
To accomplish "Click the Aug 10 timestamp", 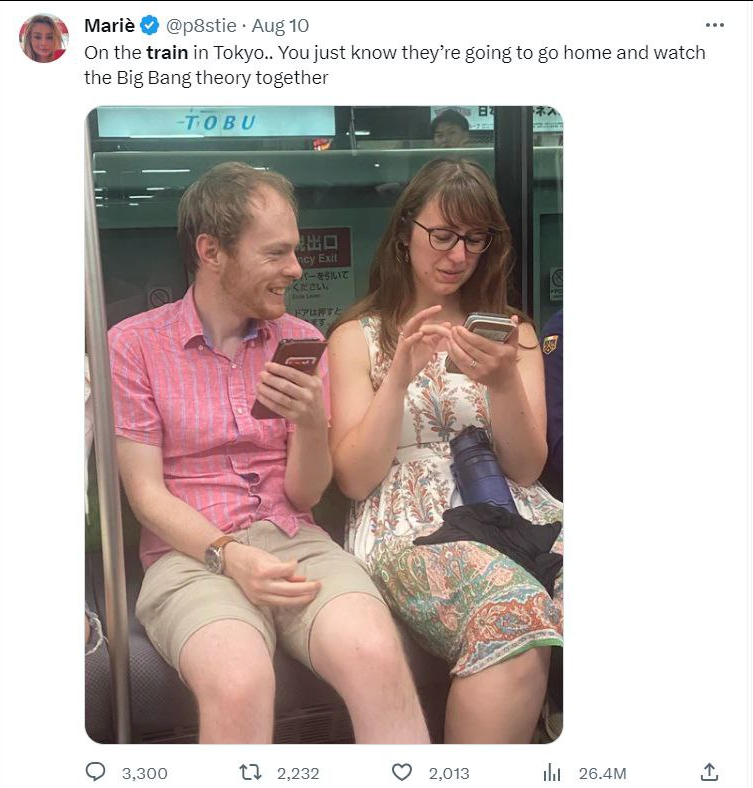I will [x=280, y=26].
